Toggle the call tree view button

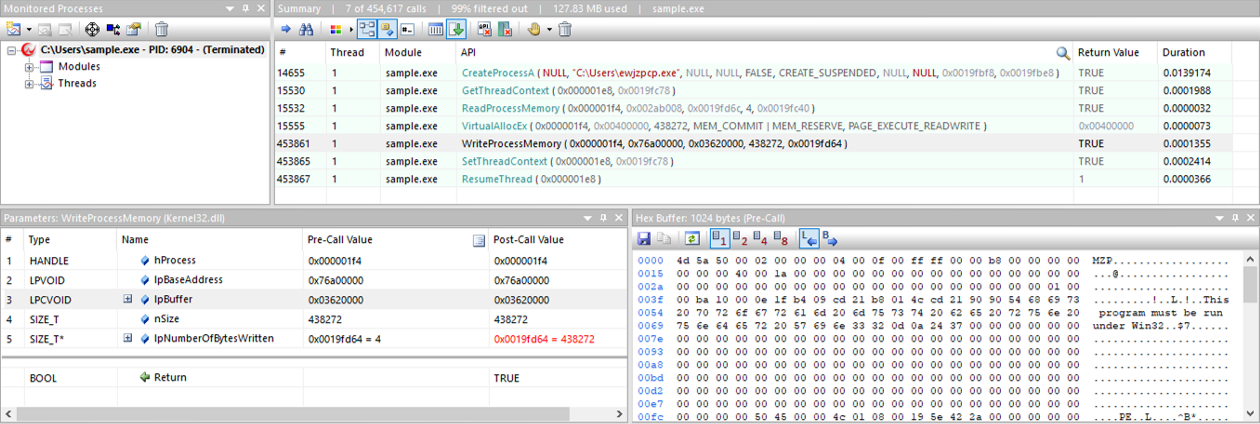(366, 30)
